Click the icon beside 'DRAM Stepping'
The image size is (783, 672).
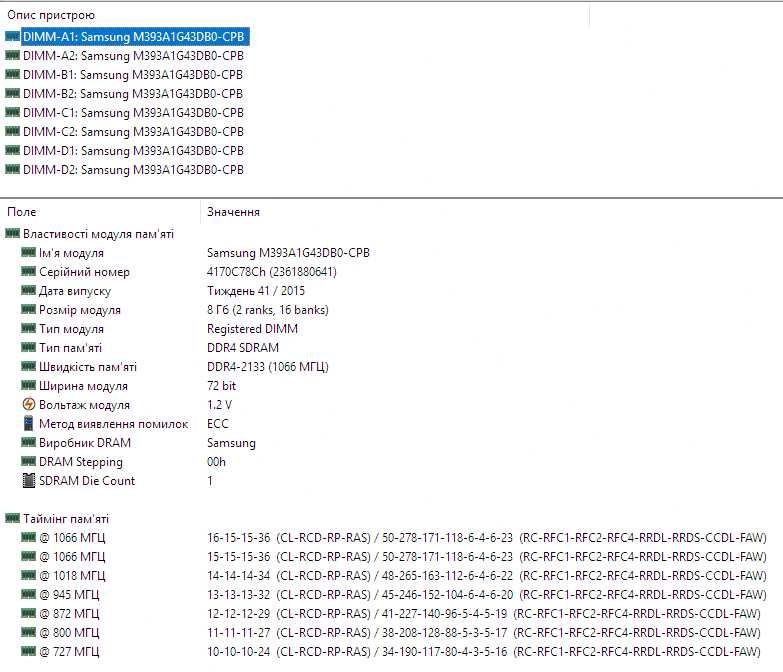click(x=28, y=460)
